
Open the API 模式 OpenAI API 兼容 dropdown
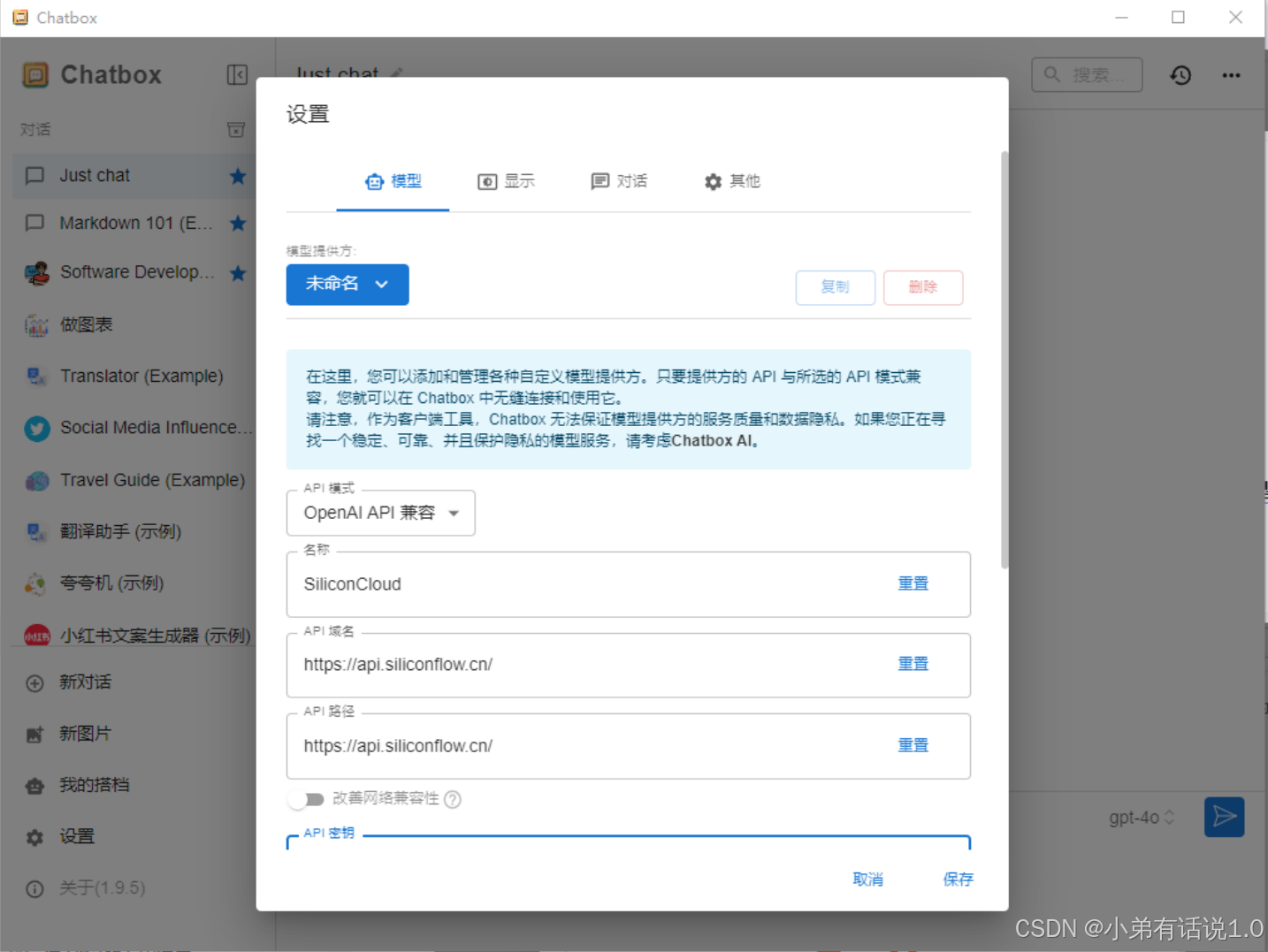pos(380,514)
